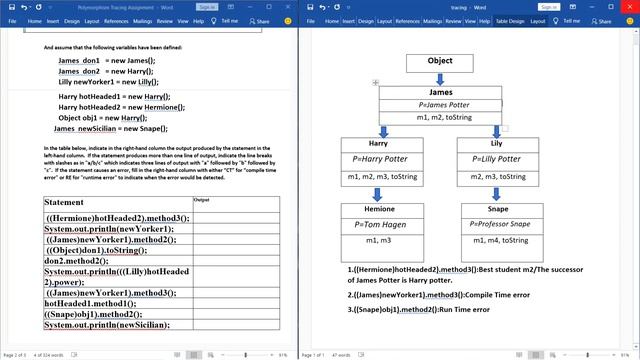
Task: Click 'm1, m4, toString' cell under Snape
Action: [x=502, y=247]
